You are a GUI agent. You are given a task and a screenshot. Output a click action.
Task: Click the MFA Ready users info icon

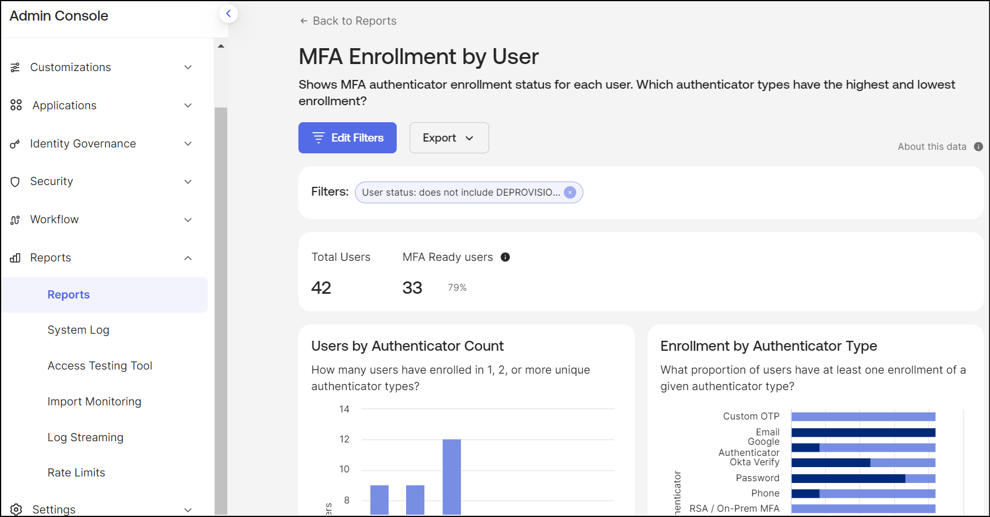tap(505, 257)
